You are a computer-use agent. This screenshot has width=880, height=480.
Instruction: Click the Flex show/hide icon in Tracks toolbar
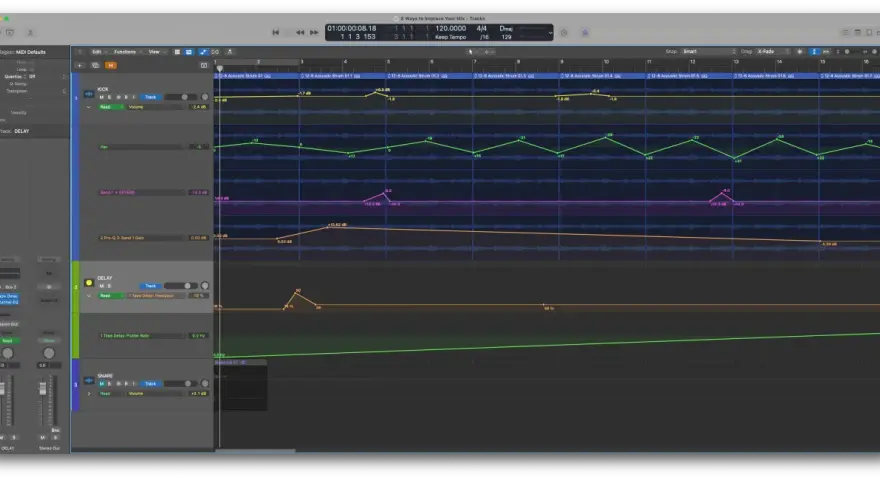(215, 52)
